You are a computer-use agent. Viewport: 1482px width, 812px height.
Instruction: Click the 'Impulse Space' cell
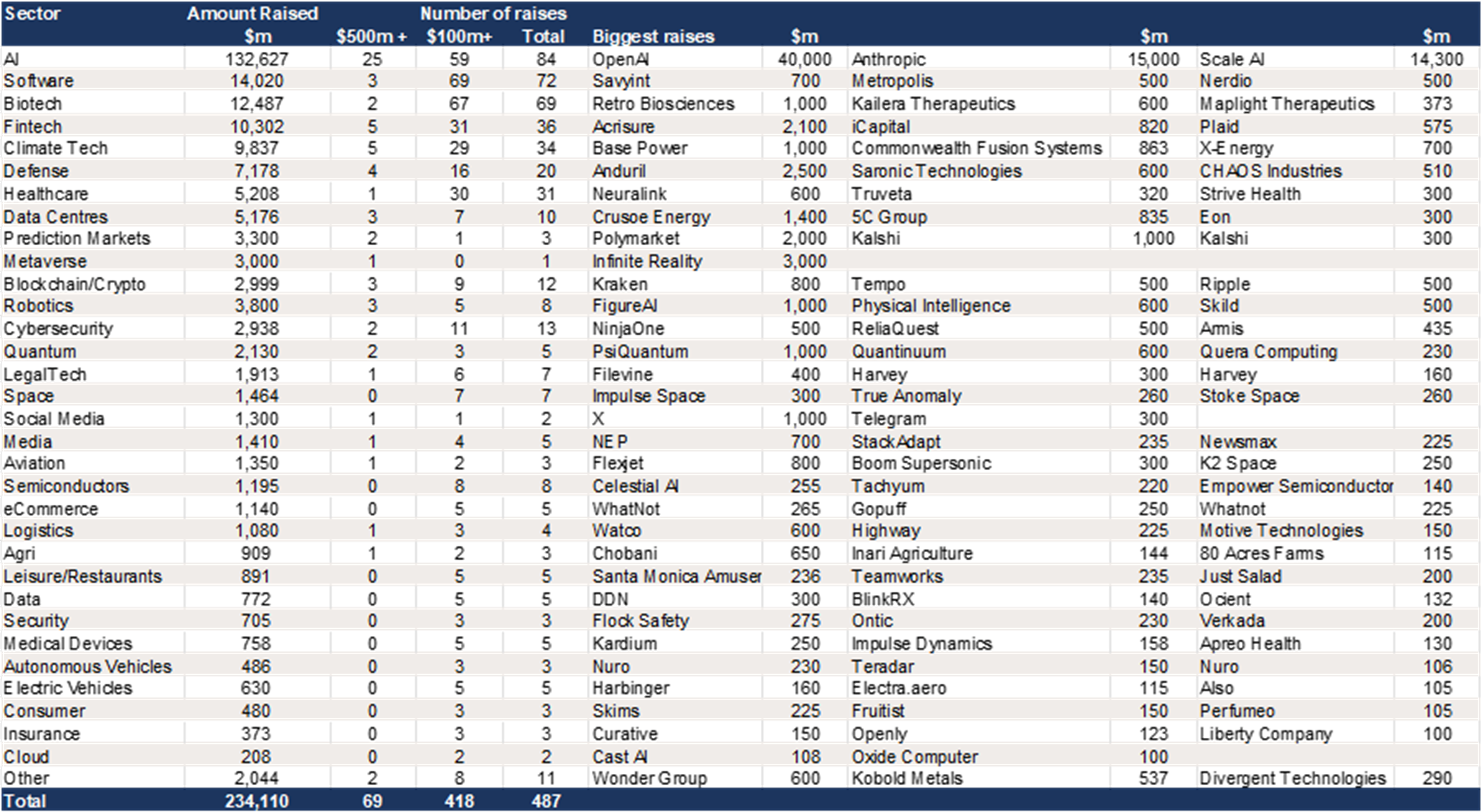point(648,396)
